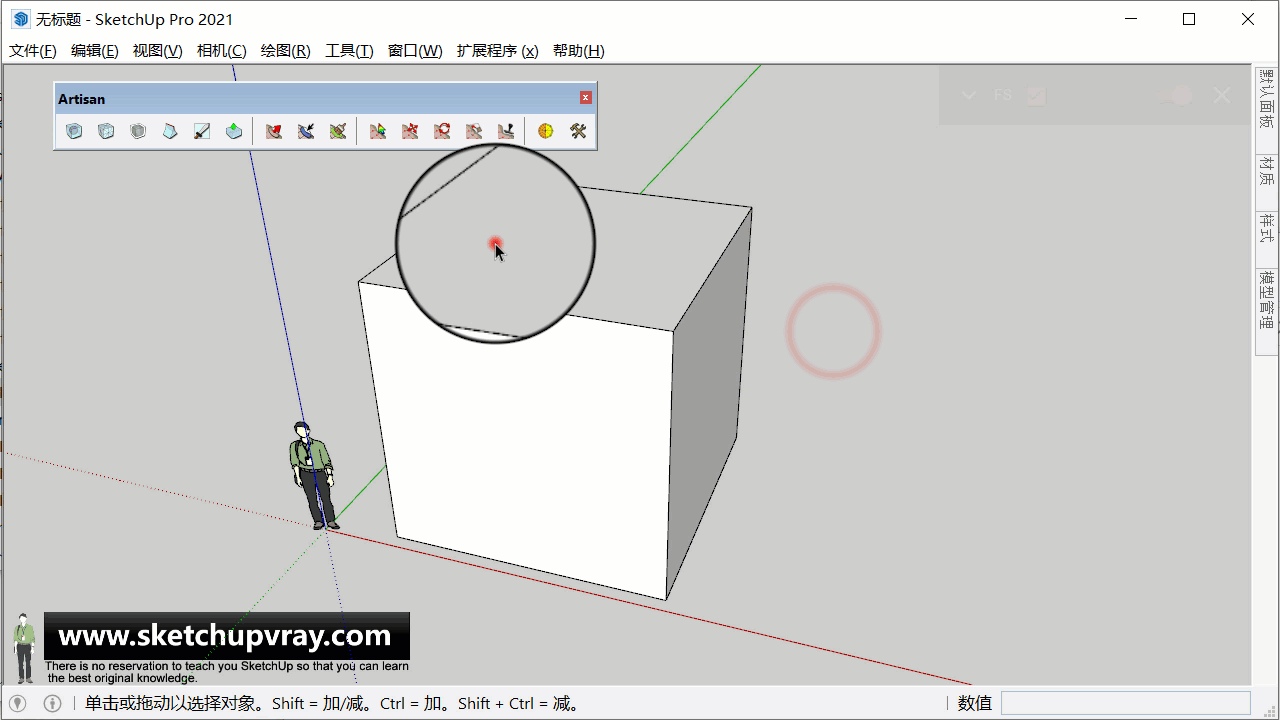Open the 帮助(H) menu
This screenshot has width=1280, height=720.
pyautogui.click(x=579, y=51)
